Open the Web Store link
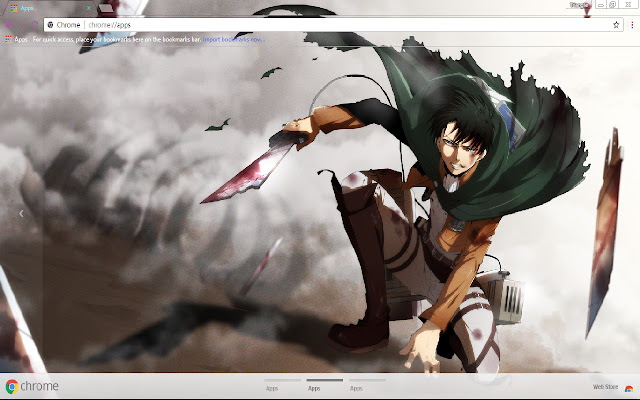 point(613,387)
